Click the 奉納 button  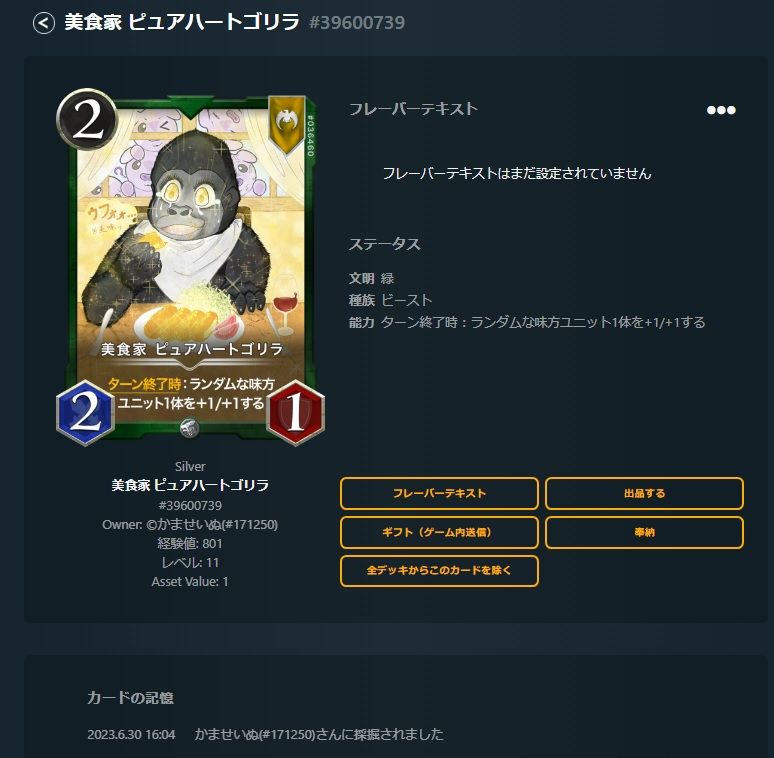tap(644, 532)
